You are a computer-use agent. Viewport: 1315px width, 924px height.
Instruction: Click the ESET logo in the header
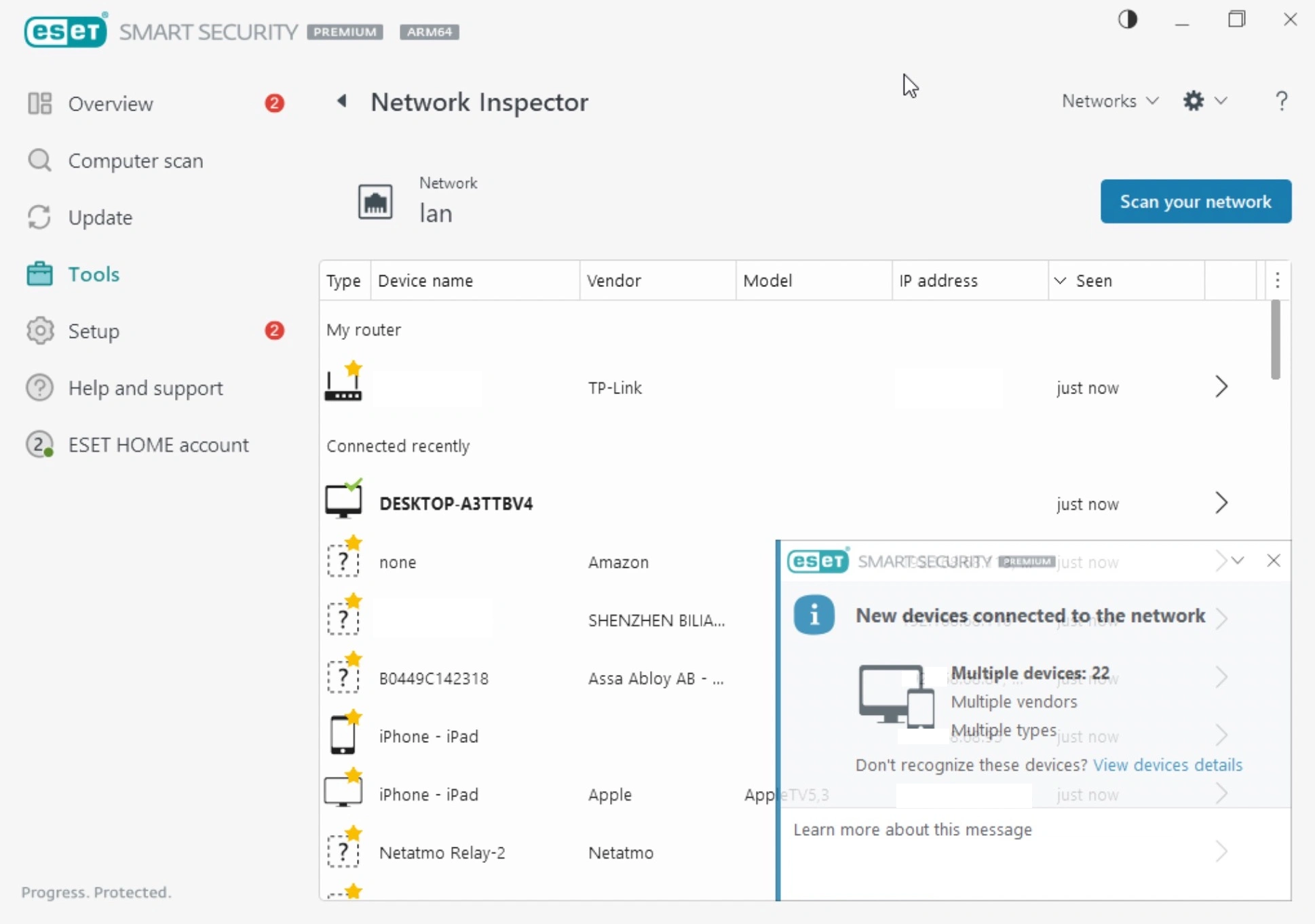pos(66,30)
